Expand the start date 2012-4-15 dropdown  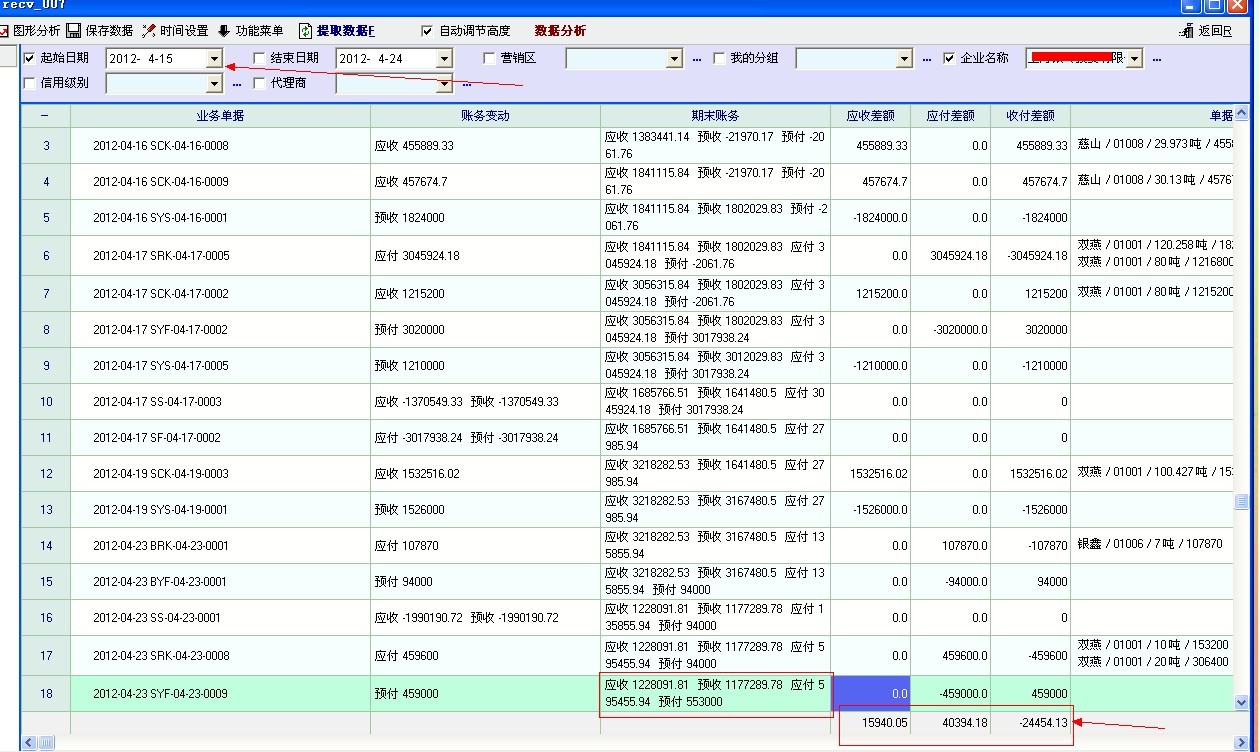213,59
